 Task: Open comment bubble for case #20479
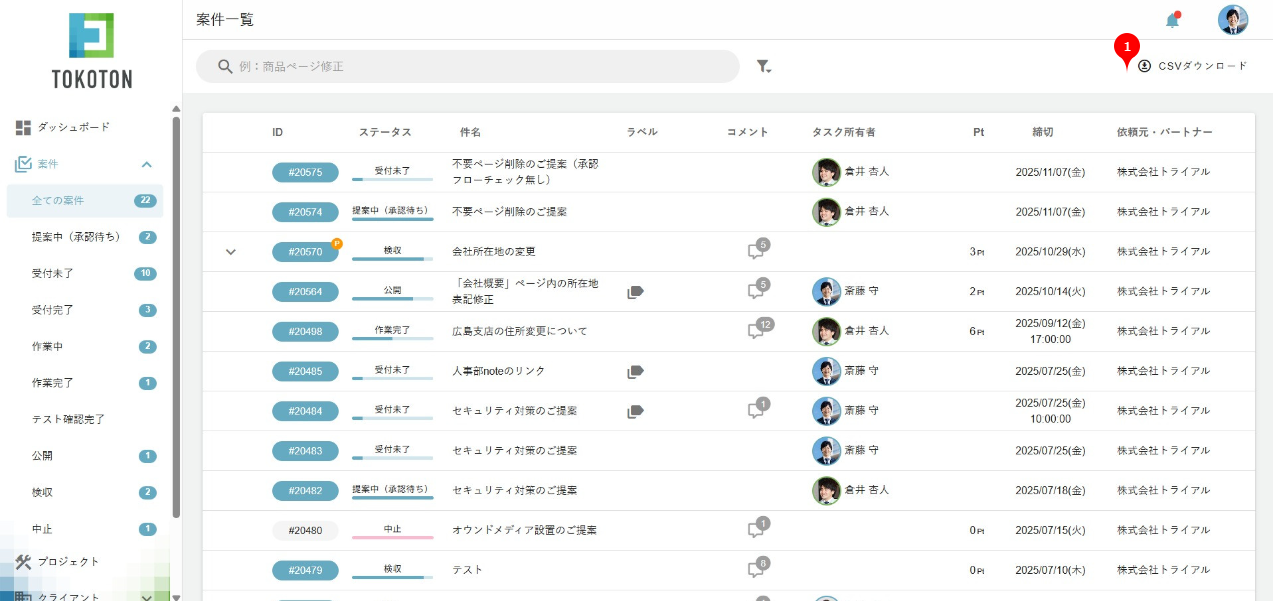[x=756, y=570]
